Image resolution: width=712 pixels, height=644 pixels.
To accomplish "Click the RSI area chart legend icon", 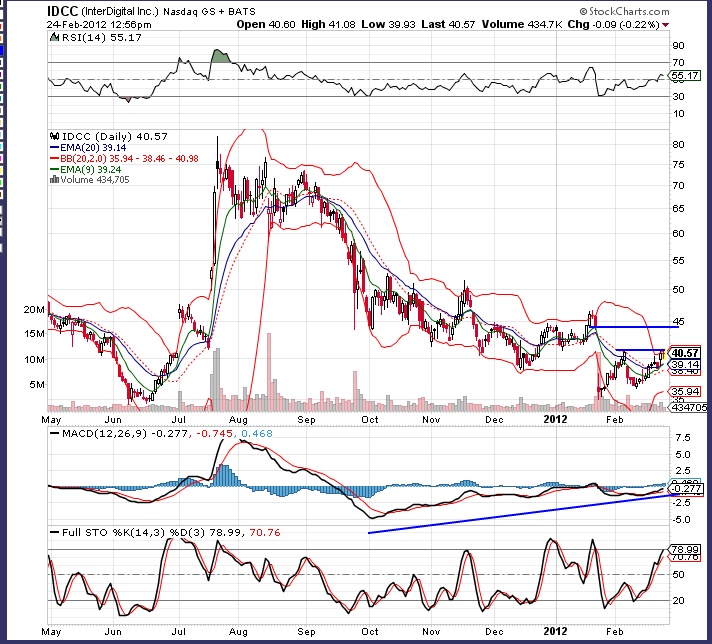I will coord(54,37).
